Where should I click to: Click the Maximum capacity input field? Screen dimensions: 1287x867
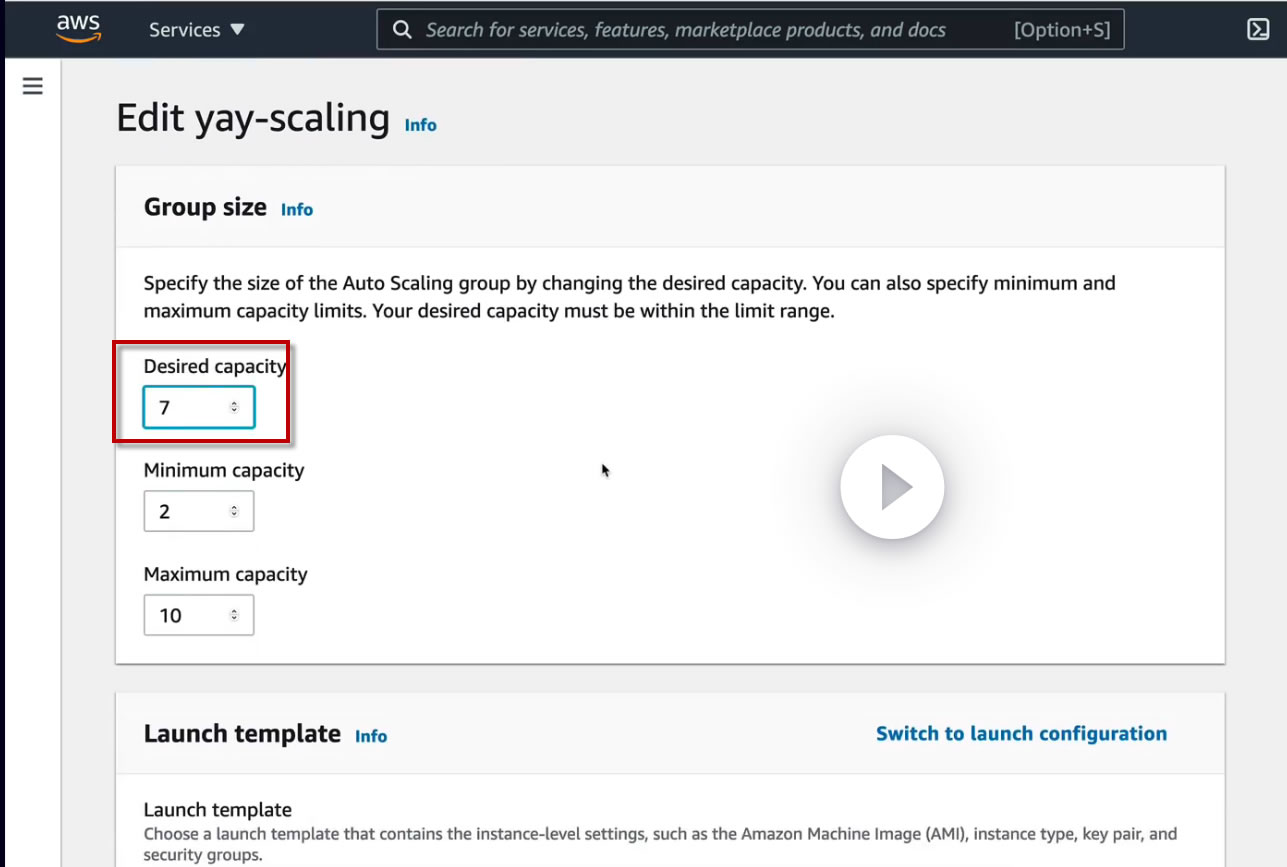[190, 615]
